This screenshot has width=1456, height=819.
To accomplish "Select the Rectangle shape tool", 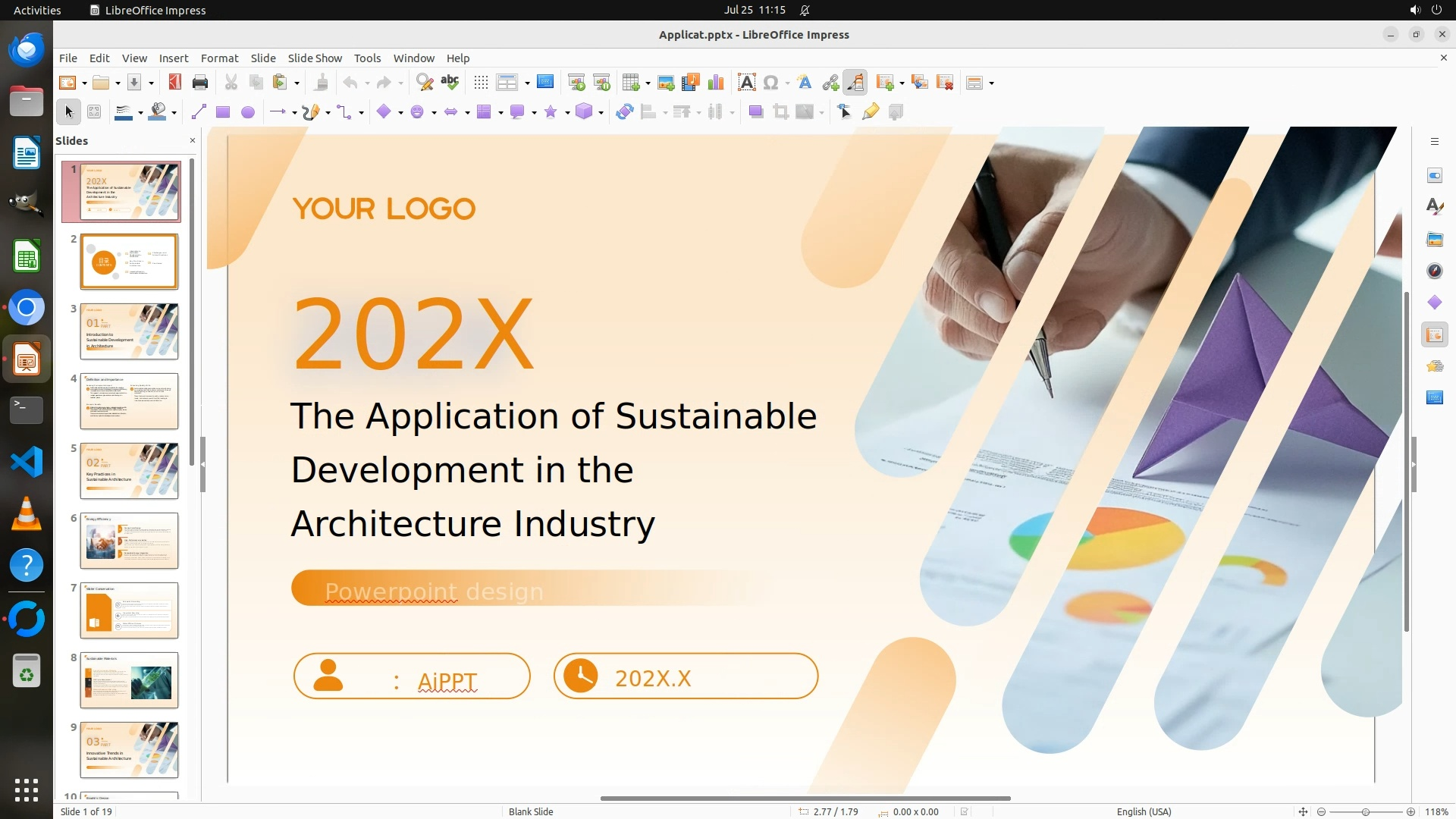I will click(223, 112).
